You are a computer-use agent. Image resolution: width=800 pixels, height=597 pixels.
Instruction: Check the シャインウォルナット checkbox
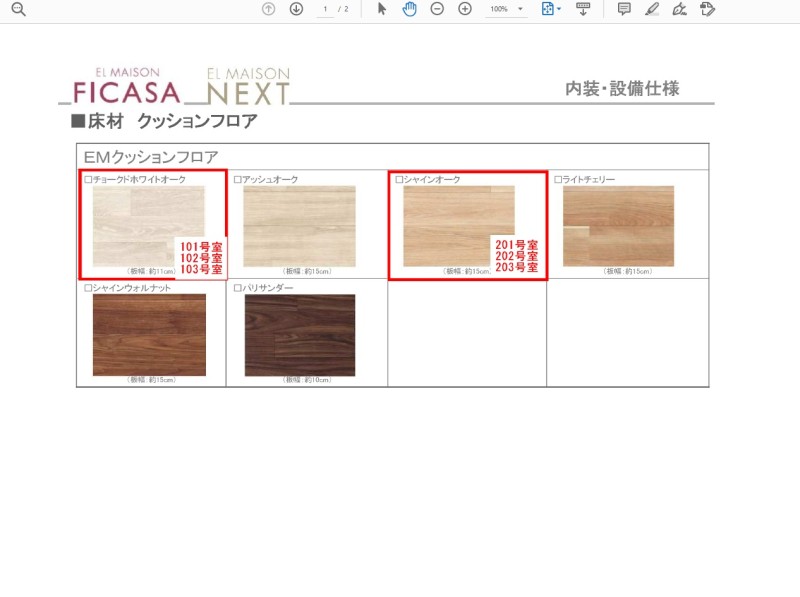88,288
